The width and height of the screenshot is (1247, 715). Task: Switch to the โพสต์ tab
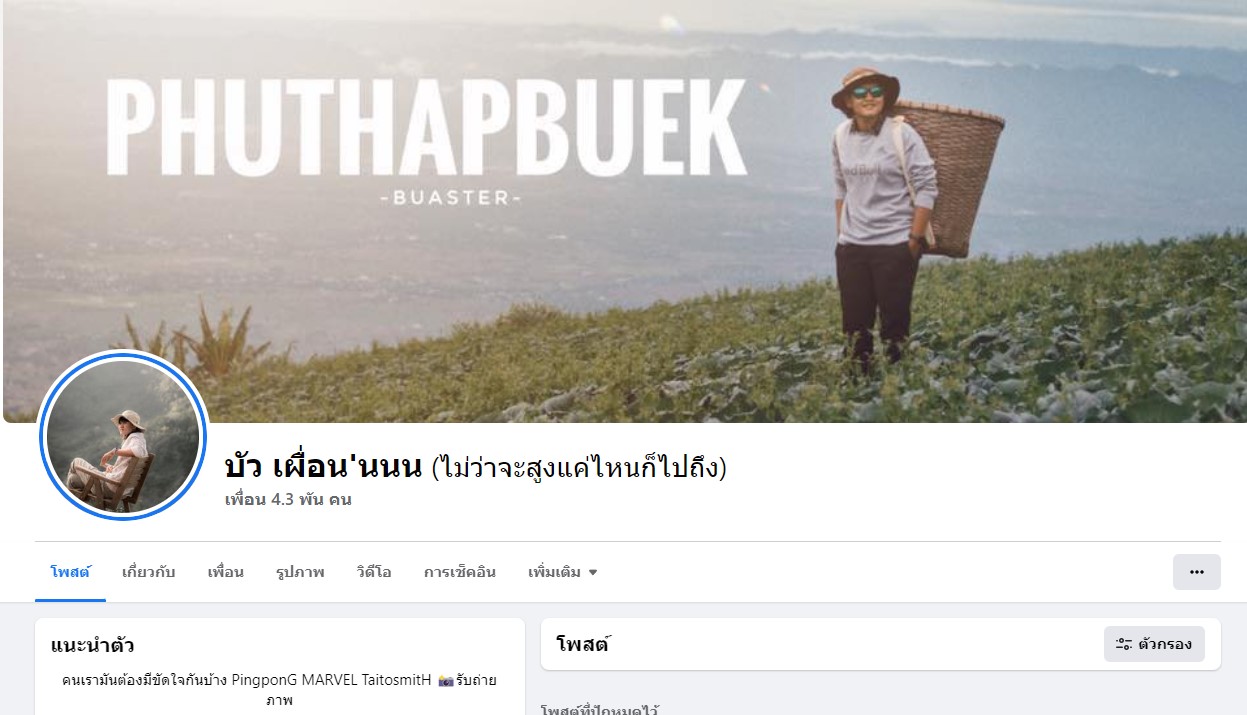point(70,572)
